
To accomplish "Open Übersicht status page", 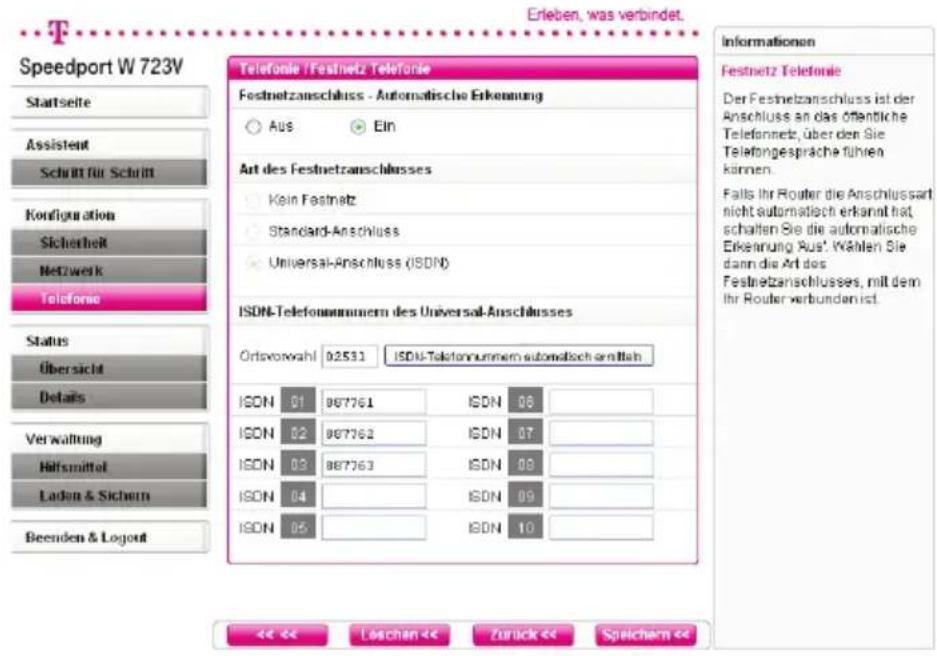I will (110, 369).
